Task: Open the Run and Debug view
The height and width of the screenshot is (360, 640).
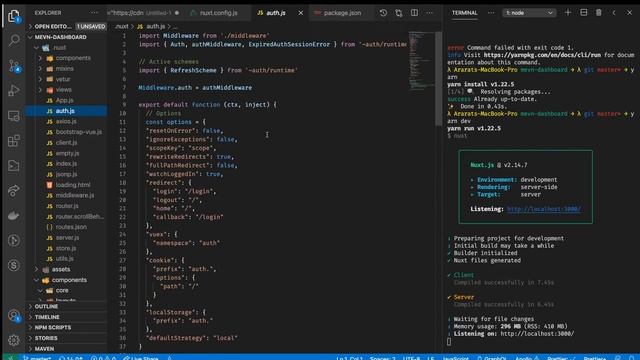Action: point(14,90)
